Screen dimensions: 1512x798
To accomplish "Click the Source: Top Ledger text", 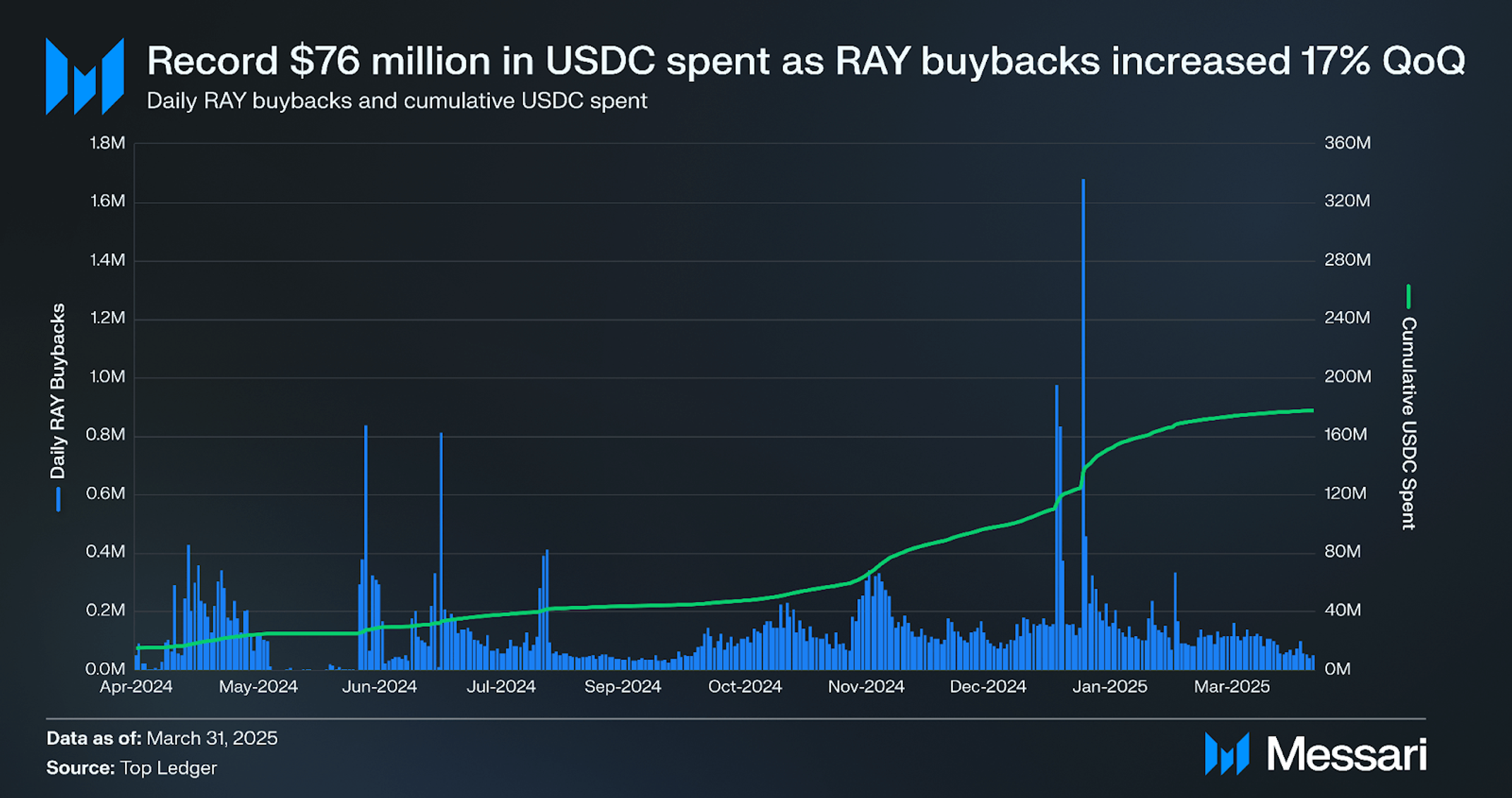I will tap(131, 768).
